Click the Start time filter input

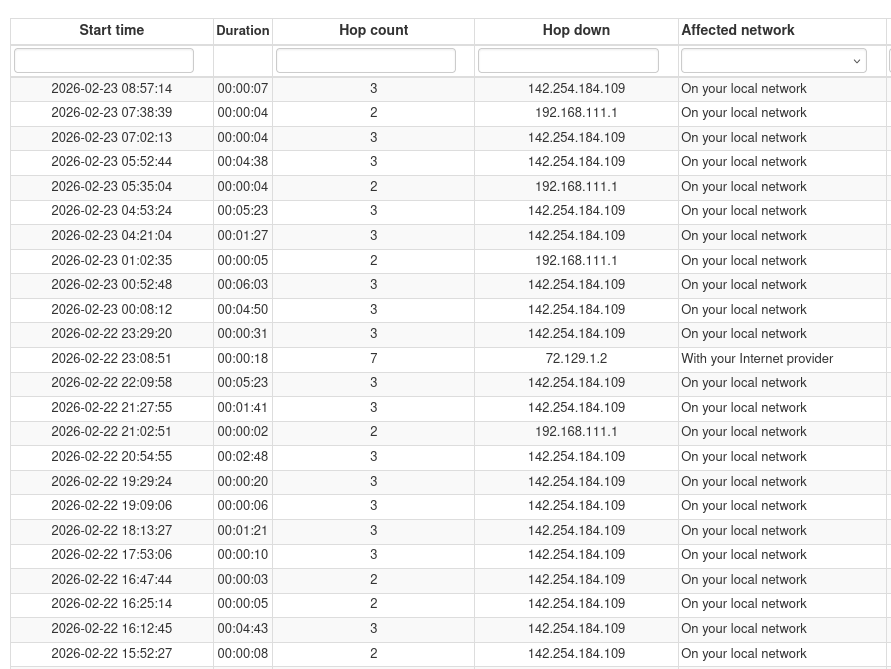pos(104,61)
